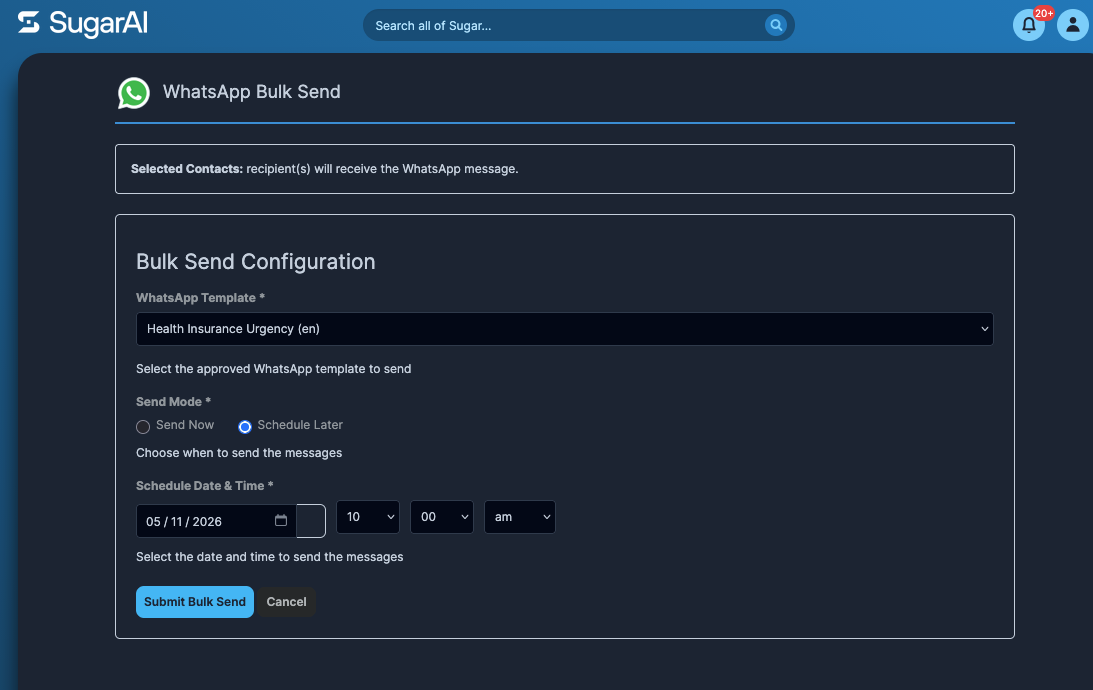Click the 20+ notification badge

(1044, 14)
